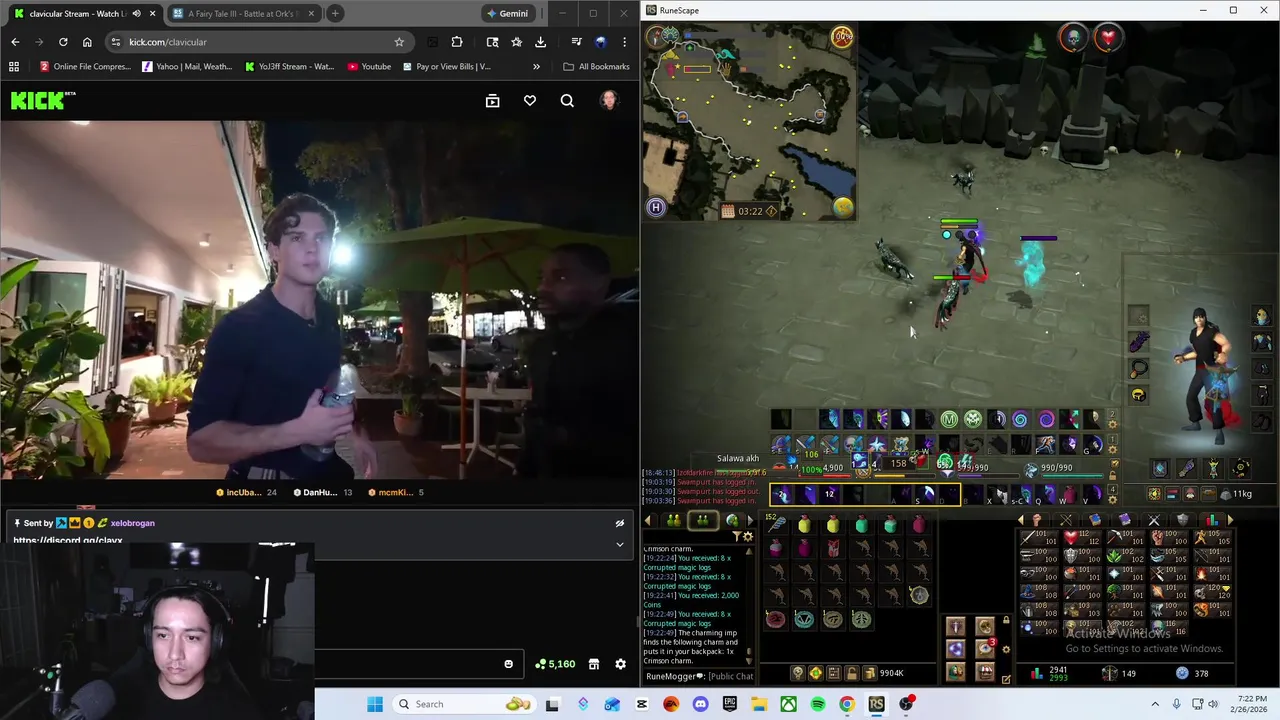Open Kick chat settings gear
1280x720 pixels.
620,664
